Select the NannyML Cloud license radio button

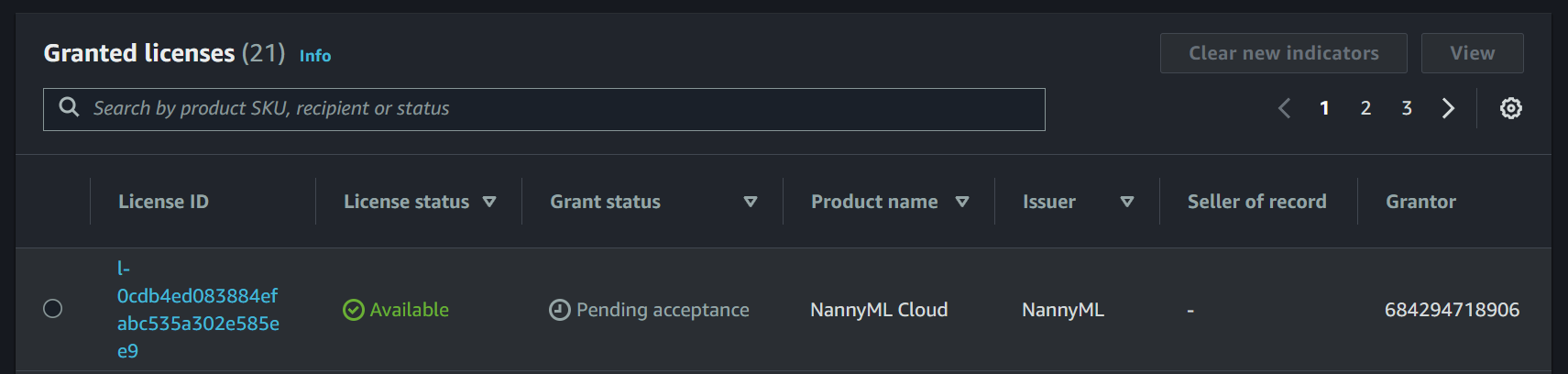pos(53,309)
